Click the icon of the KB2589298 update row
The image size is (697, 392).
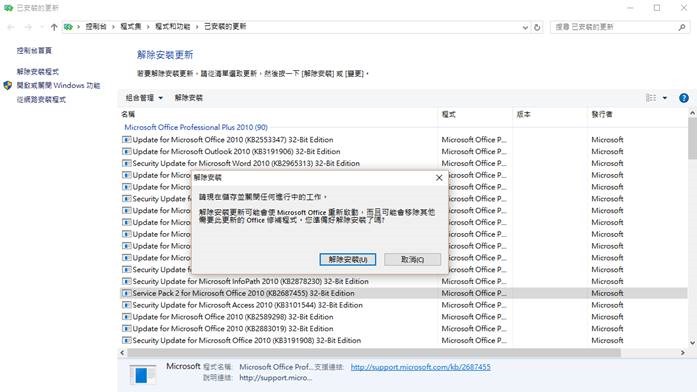(127, 317)
